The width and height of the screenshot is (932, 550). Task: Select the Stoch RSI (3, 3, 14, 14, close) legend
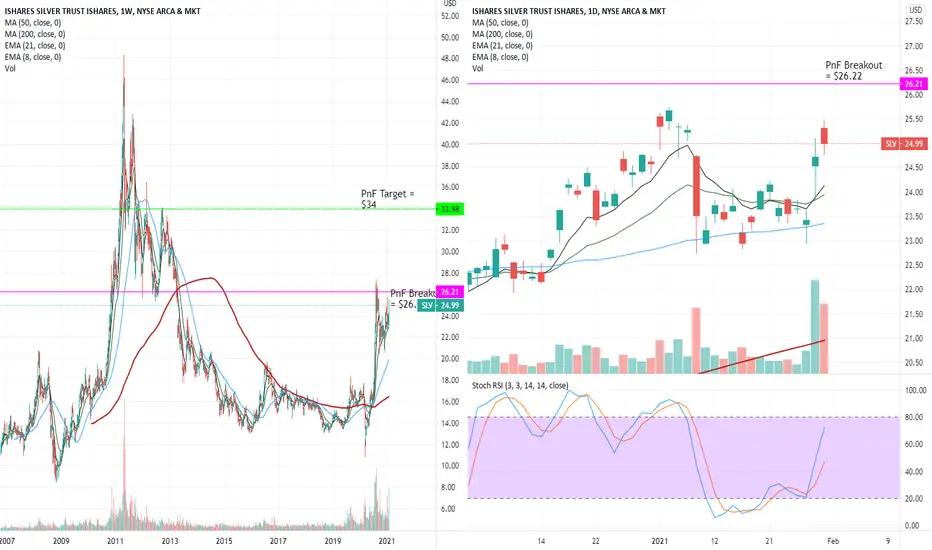(519, 385)
